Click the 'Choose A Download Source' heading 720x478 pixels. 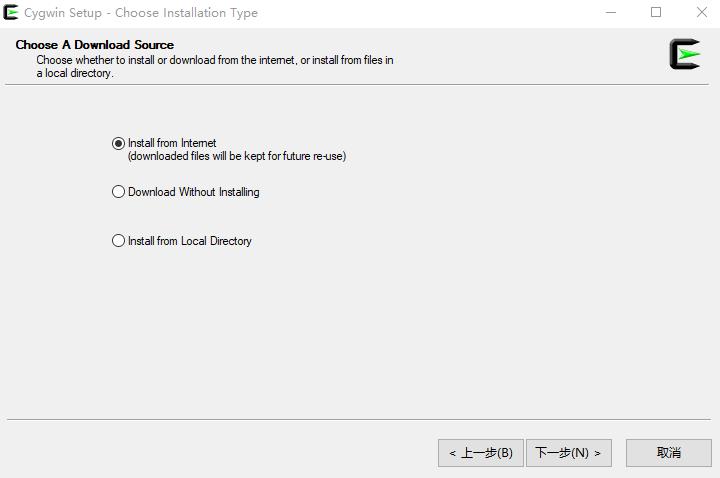click(95, 45)
